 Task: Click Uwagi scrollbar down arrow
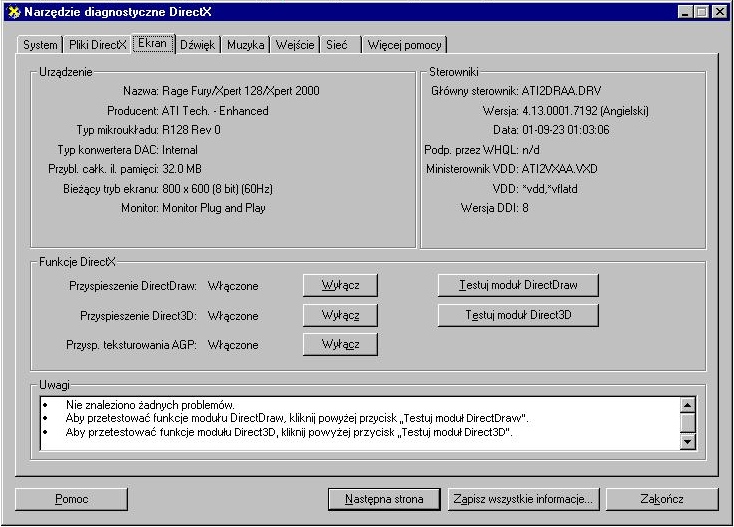click(687, 441)
